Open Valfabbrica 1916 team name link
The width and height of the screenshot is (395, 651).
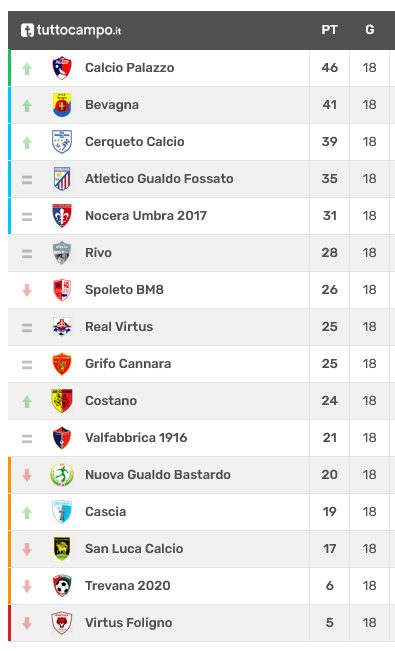pos(136,437)
